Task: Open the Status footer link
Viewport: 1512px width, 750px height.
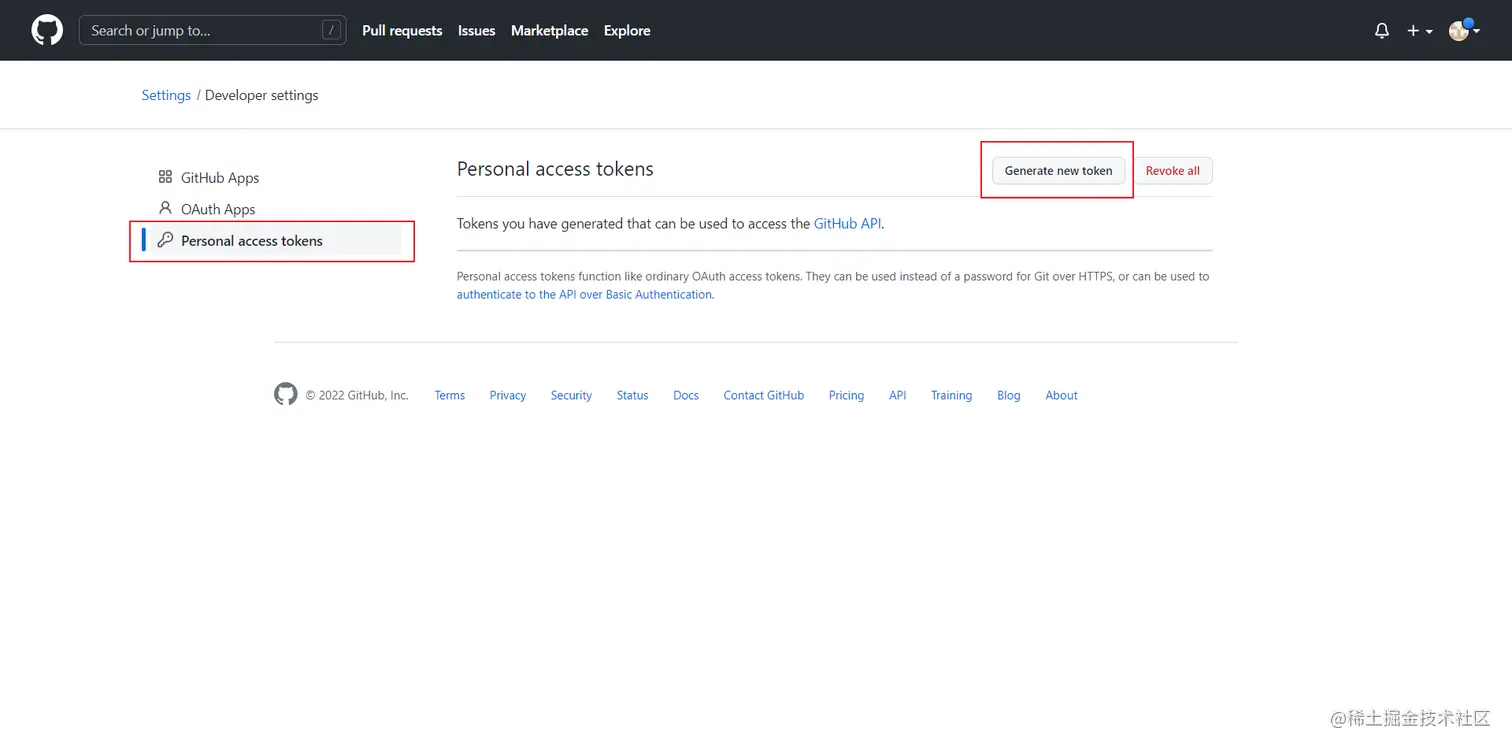Action: (x=632, y=395)
